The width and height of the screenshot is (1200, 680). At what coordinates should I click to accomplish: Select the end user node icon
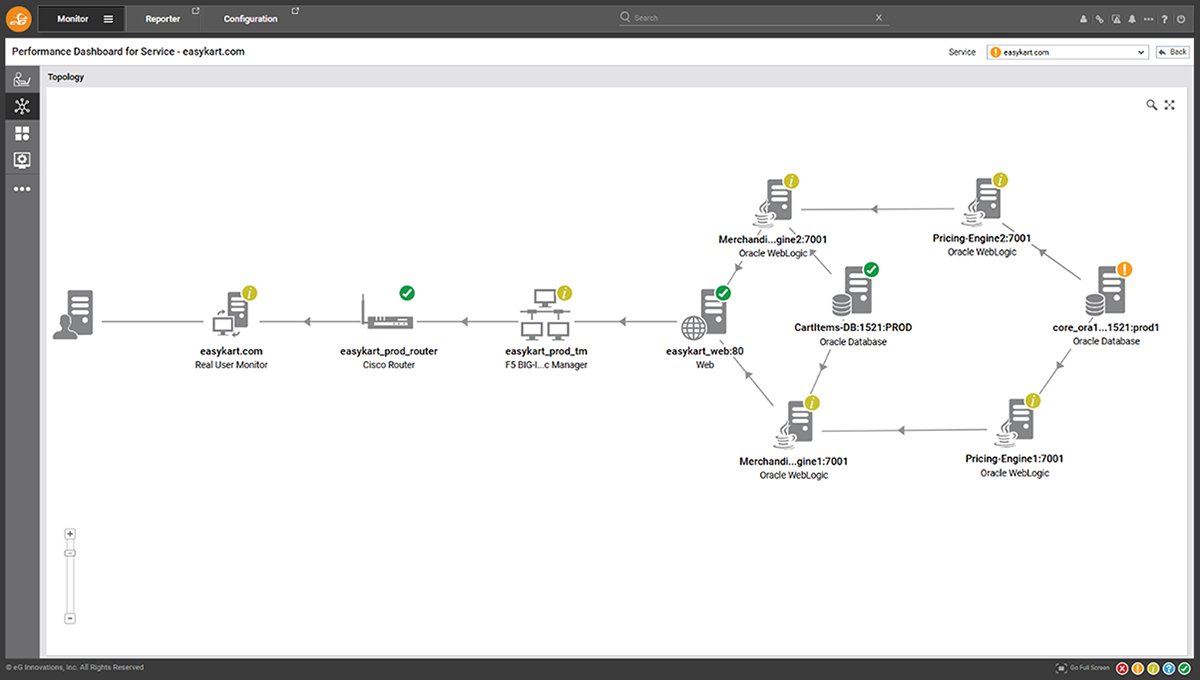(x=73, y=314)
